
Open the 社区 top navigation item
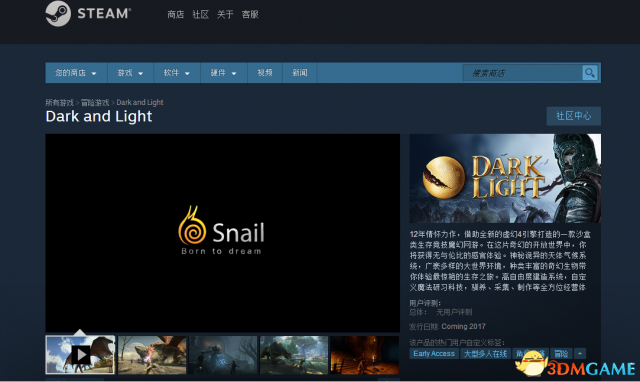coord(200,15)
